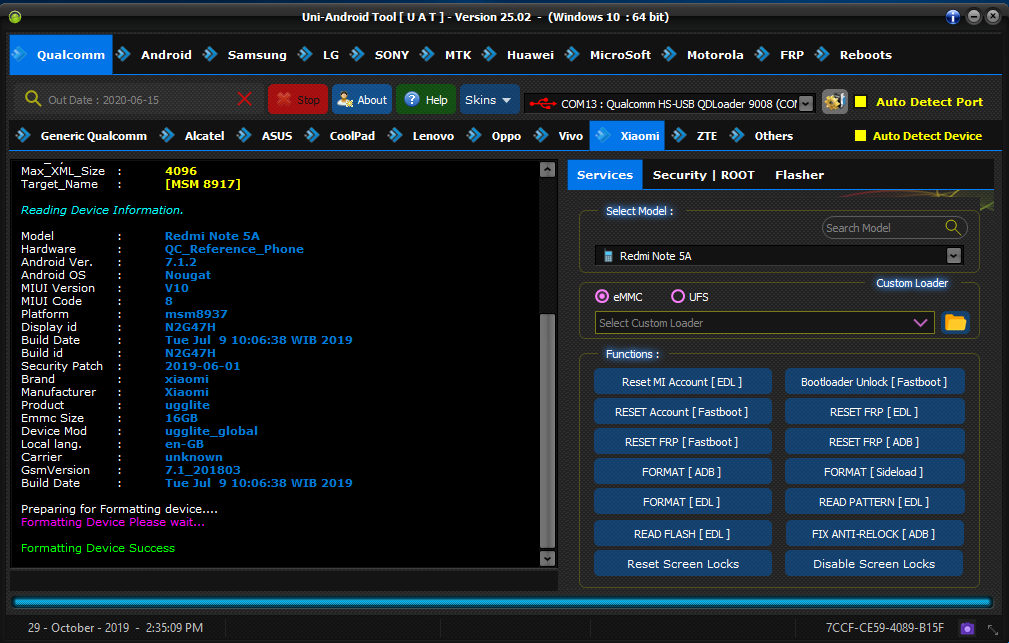
Task: Select the UFS radio button
Action: click(x=678, y=296)
